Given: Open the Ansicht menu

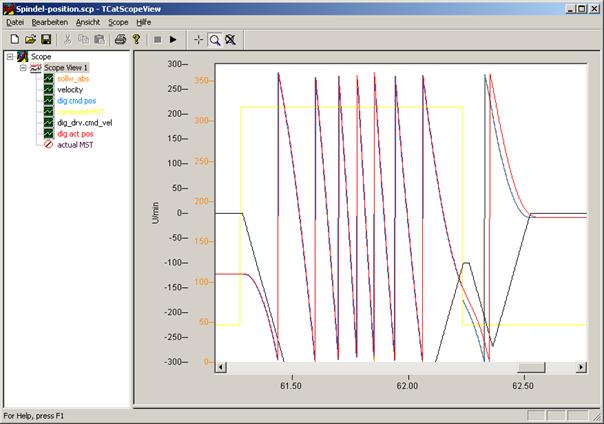Looking at the screenshot, I should [x=88, y=21].
